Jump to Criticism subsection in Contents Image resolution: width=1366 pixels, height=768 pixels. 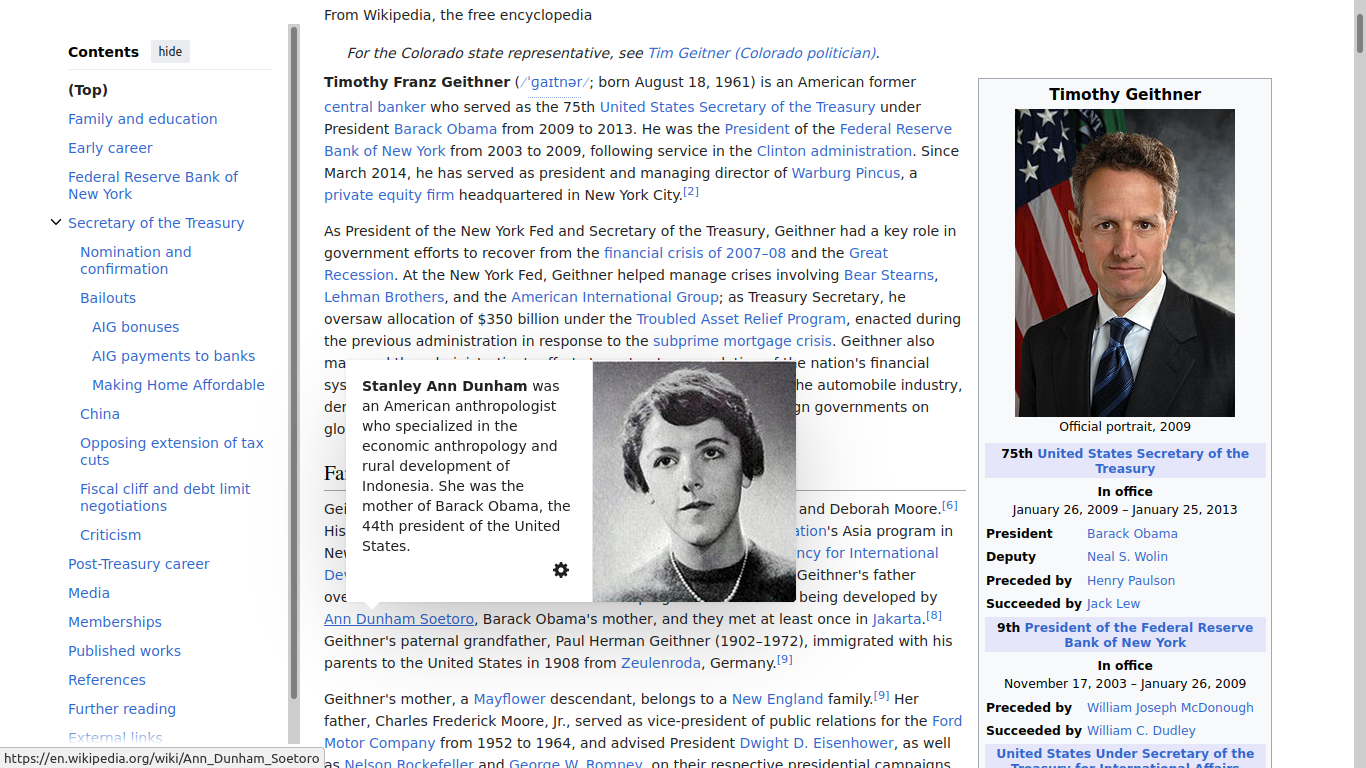pos(111,535)
